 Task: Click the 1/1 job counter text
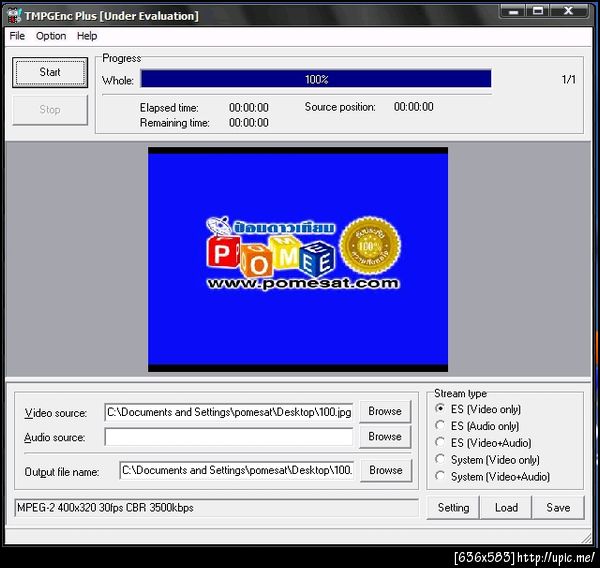[x=568, y=79]
